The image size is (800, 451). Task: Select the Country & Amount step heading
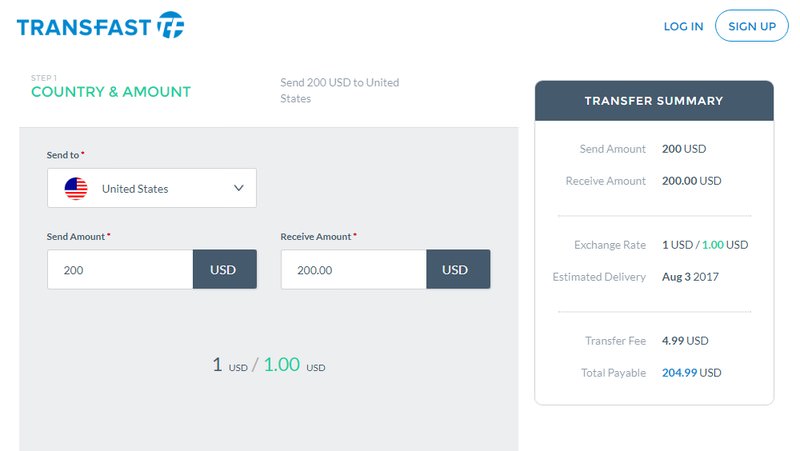(x=111, y=92)
